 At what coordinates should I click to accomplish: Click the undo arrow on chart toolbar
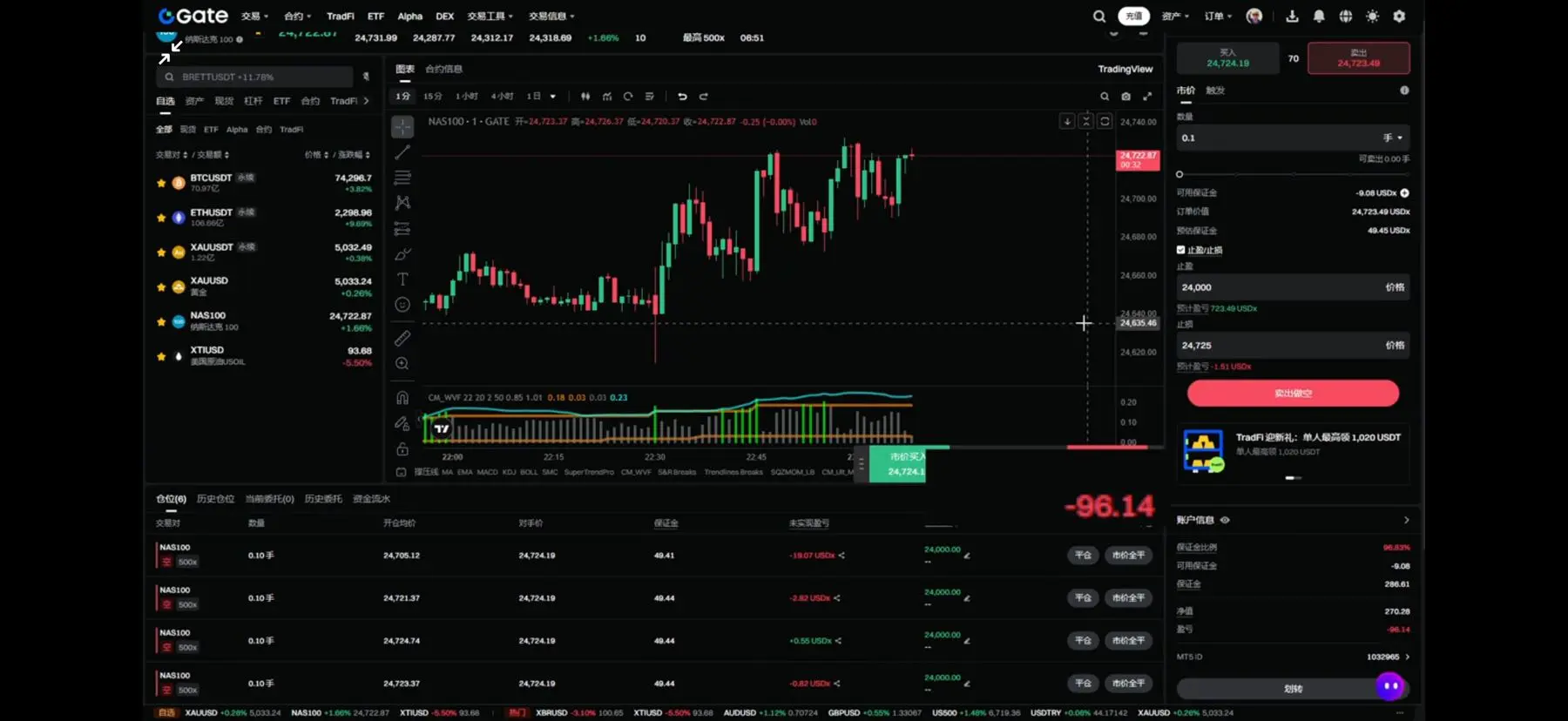tap(682, 97)
